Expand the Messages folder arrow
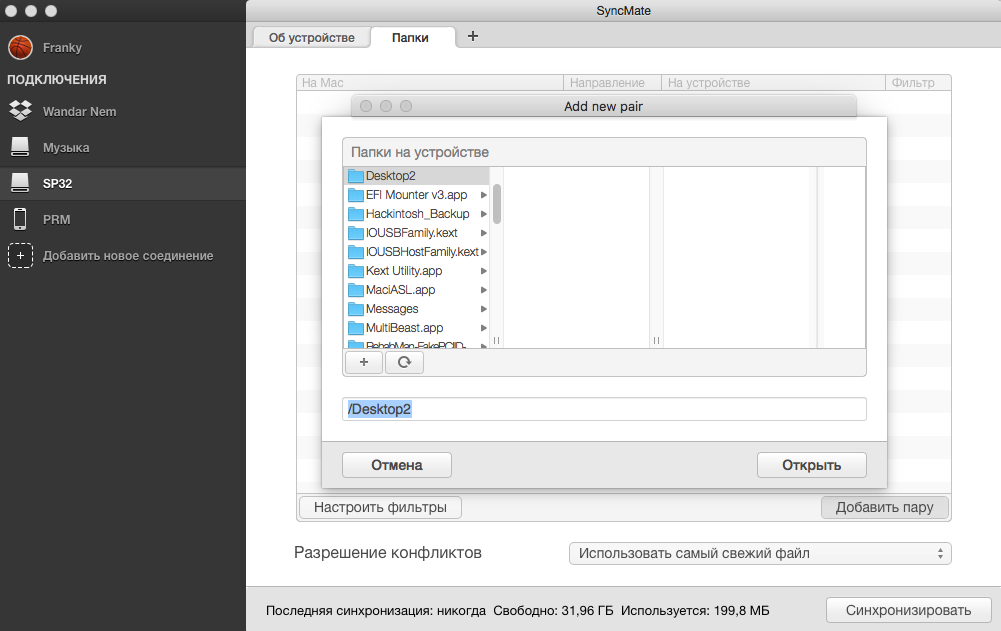Screen dimensions: 1001x631 484,309
